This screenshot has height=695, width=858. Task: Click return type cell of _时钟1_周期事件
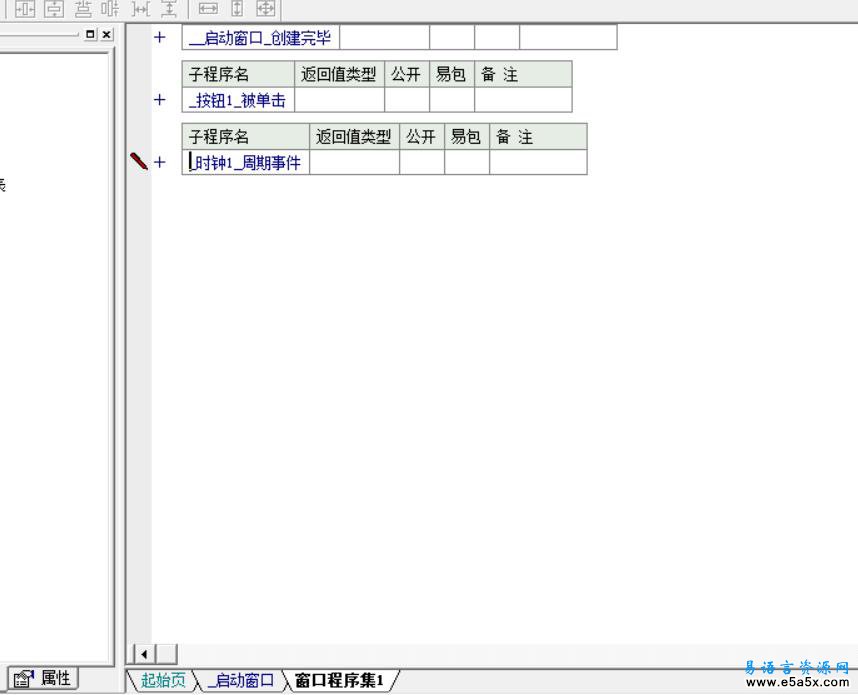[355, 163]
